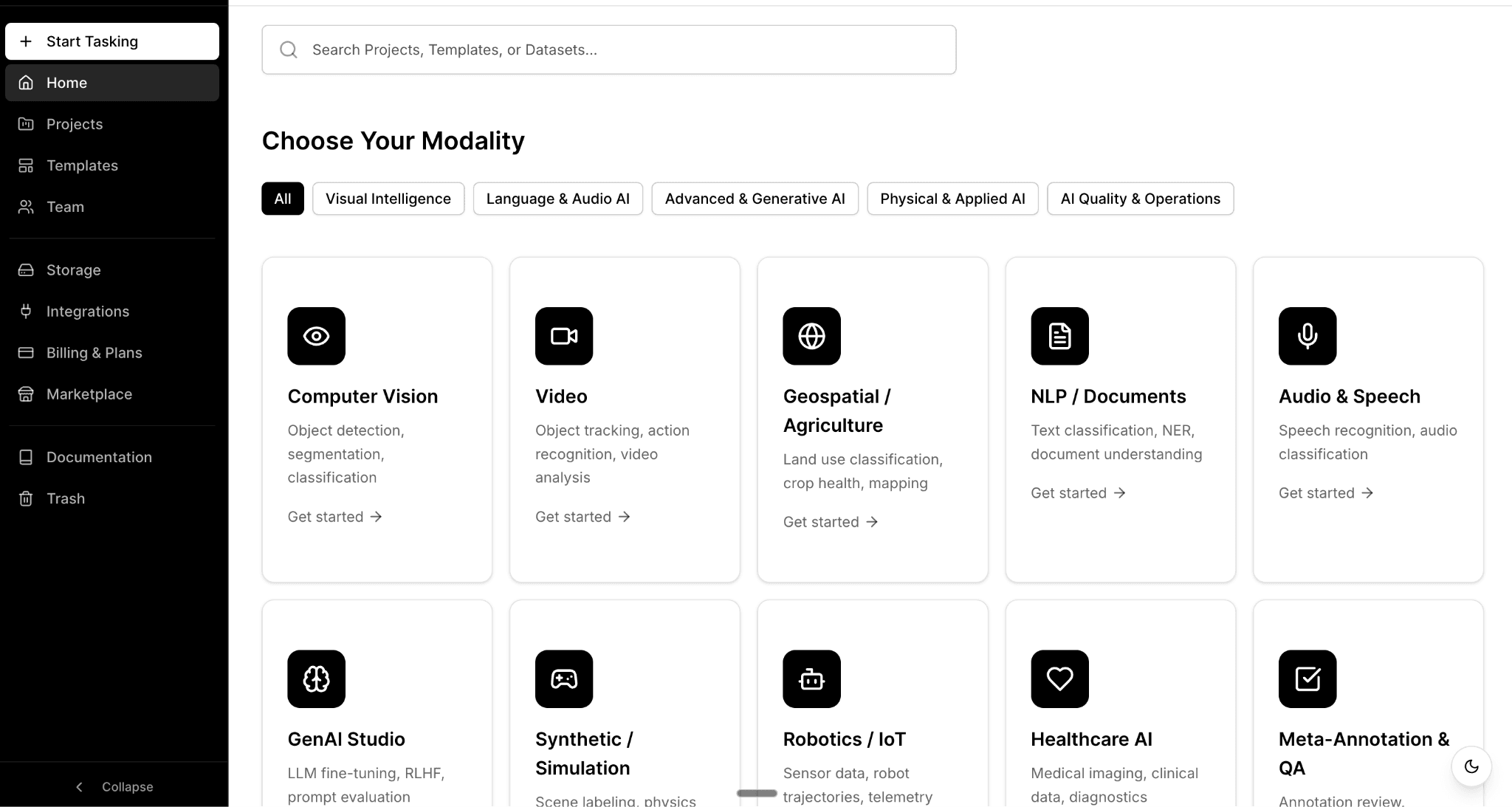Collapse the sidebar
This screenshot has width=1512, height=807.
click(113, 786)
